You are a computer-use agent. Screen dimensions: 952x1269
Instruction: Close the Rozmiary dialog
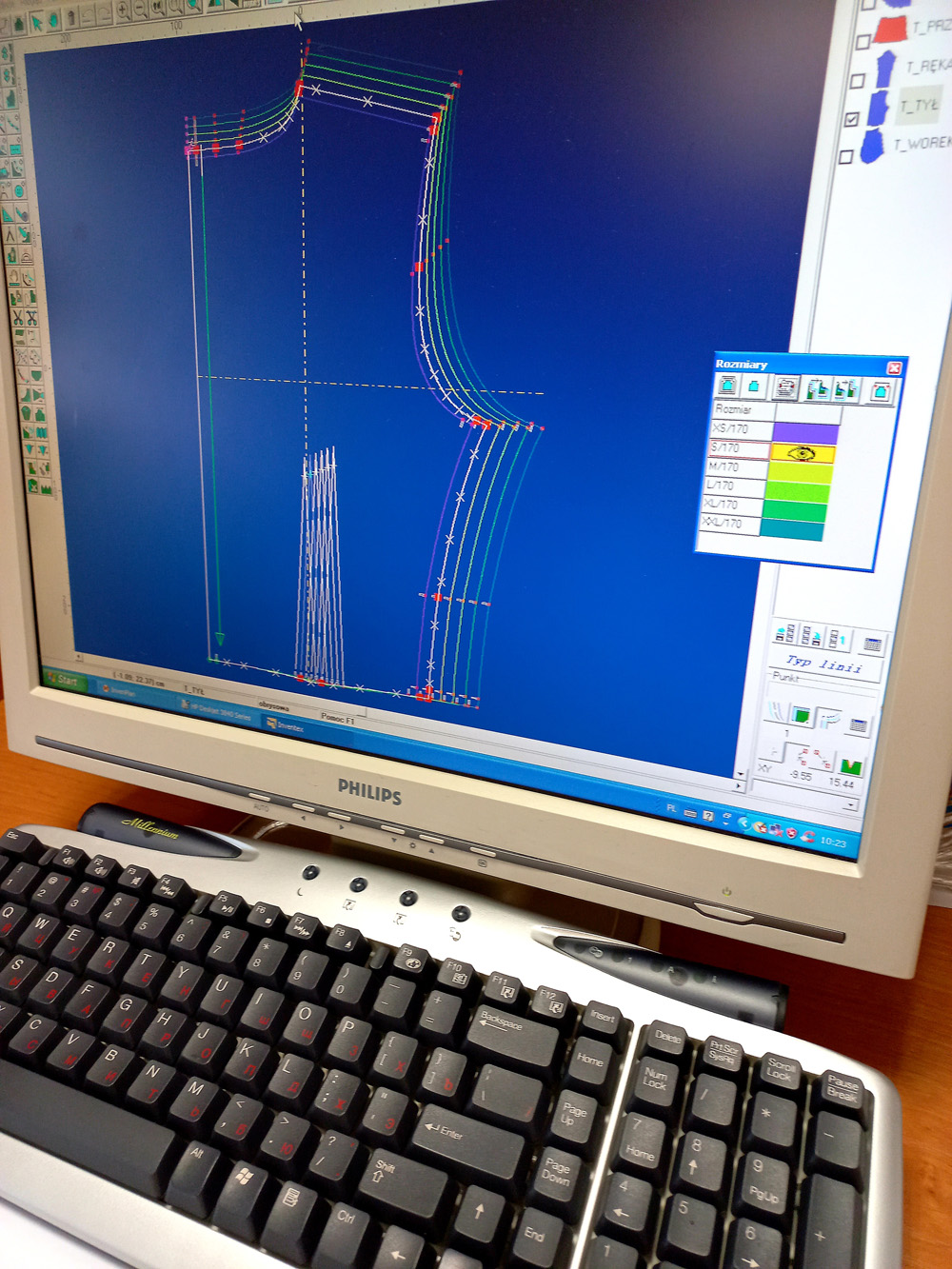tap(893, 368)
